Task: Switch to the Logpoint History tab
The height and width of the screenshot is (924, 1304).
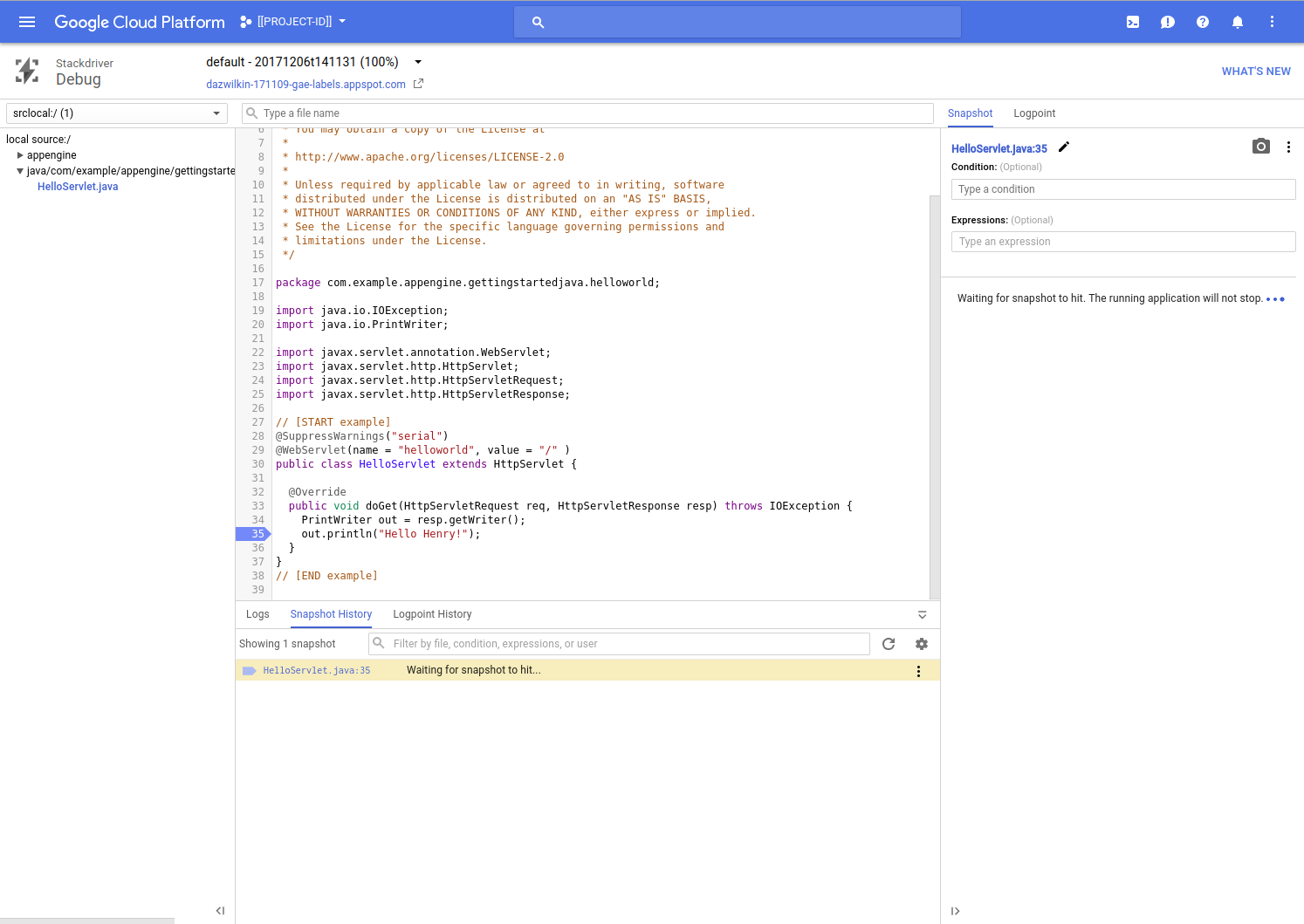Action: [432, 614]
